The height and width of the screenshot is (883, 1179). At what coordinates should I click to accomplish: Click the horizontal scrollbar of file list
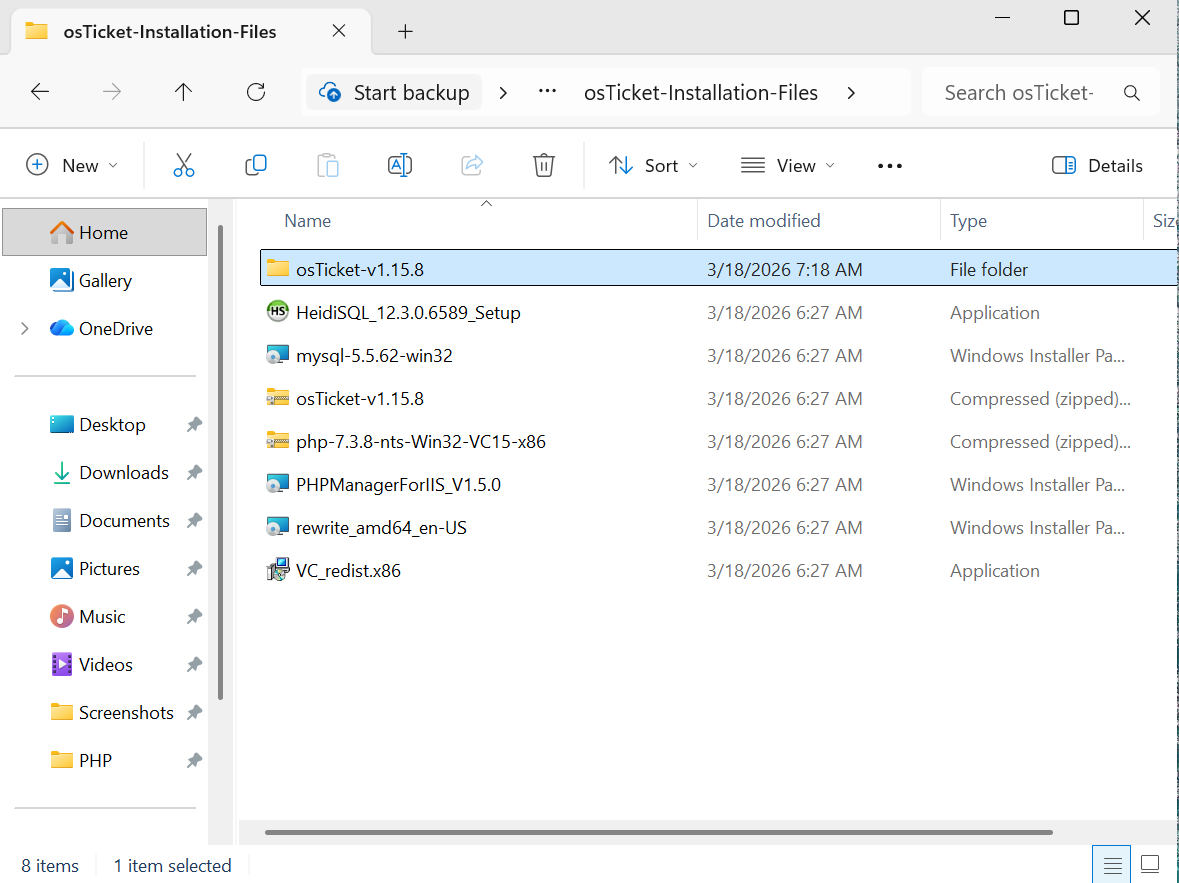click(x=659, y=832)
